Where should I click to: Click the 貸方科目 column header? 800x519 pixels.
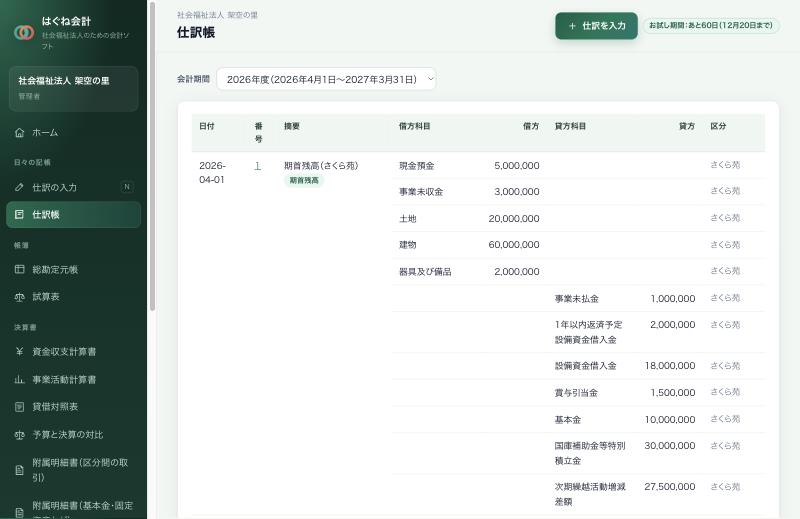coord(570,126)
